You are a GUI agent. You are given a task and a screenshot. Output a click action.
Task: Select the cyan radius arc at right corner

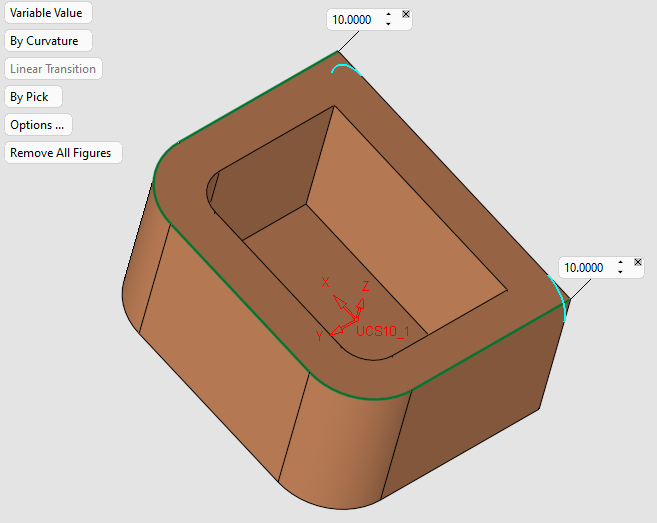[x=562, y=300]
